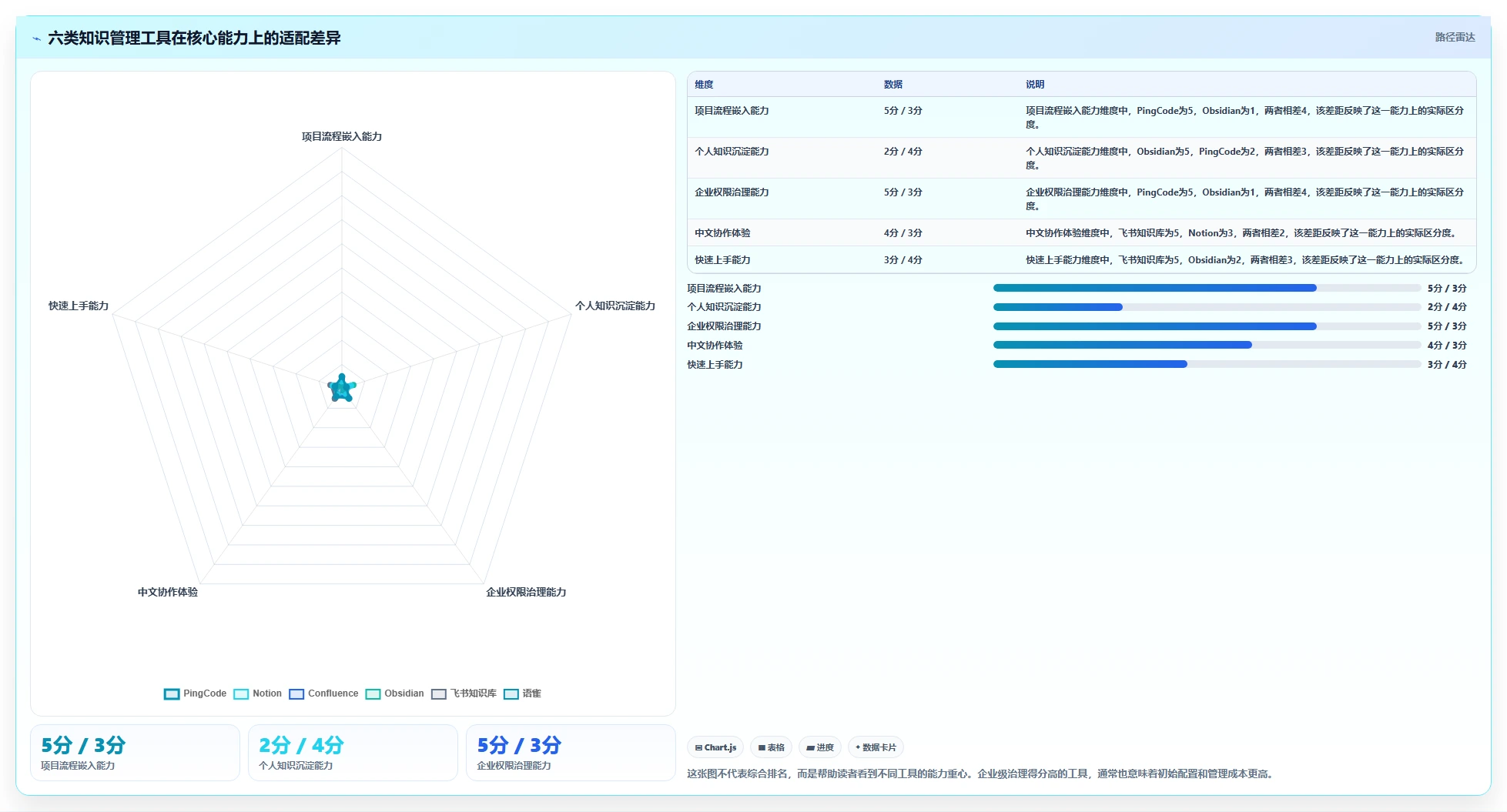The width and height of the screenshot is (1507, 812).
Task: Click the 路径雷达 label
Action: point(1455,37)
